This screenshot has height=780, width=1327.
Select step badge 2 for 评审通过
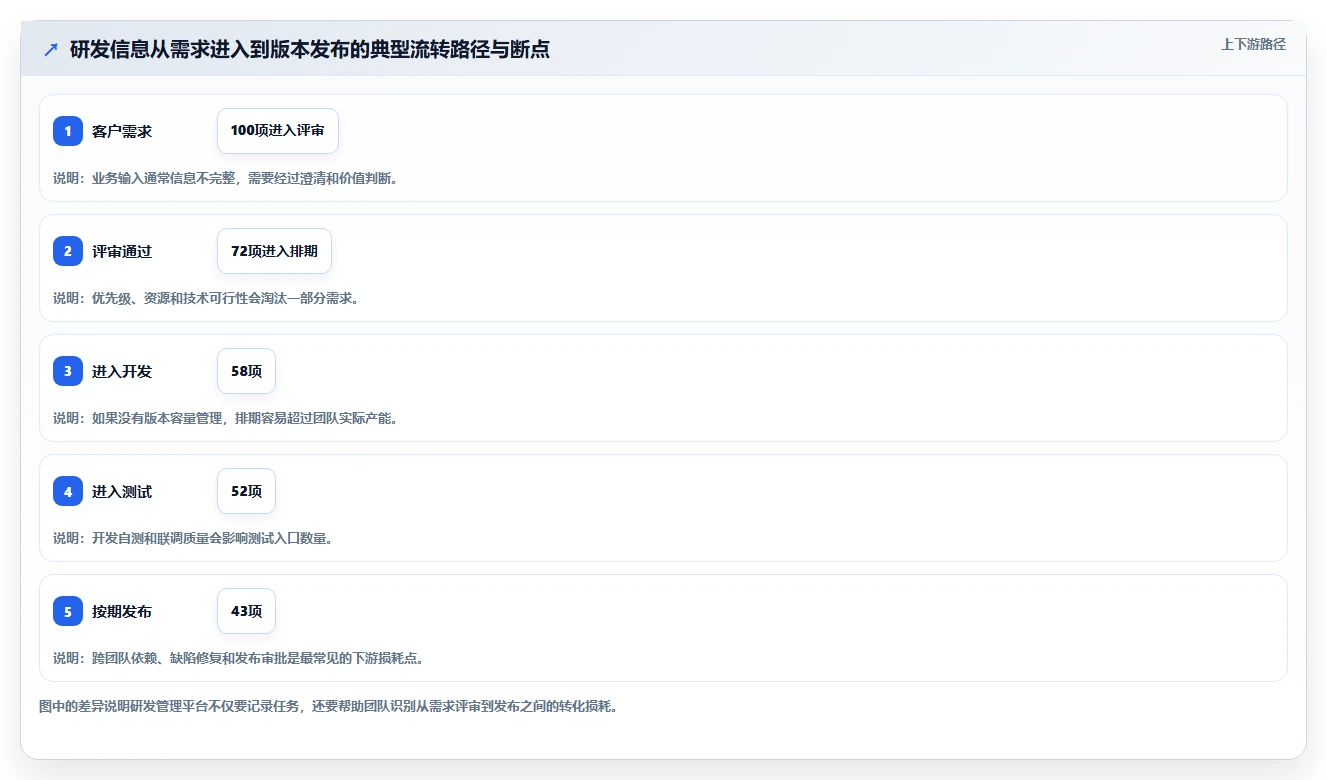[68, 251]
